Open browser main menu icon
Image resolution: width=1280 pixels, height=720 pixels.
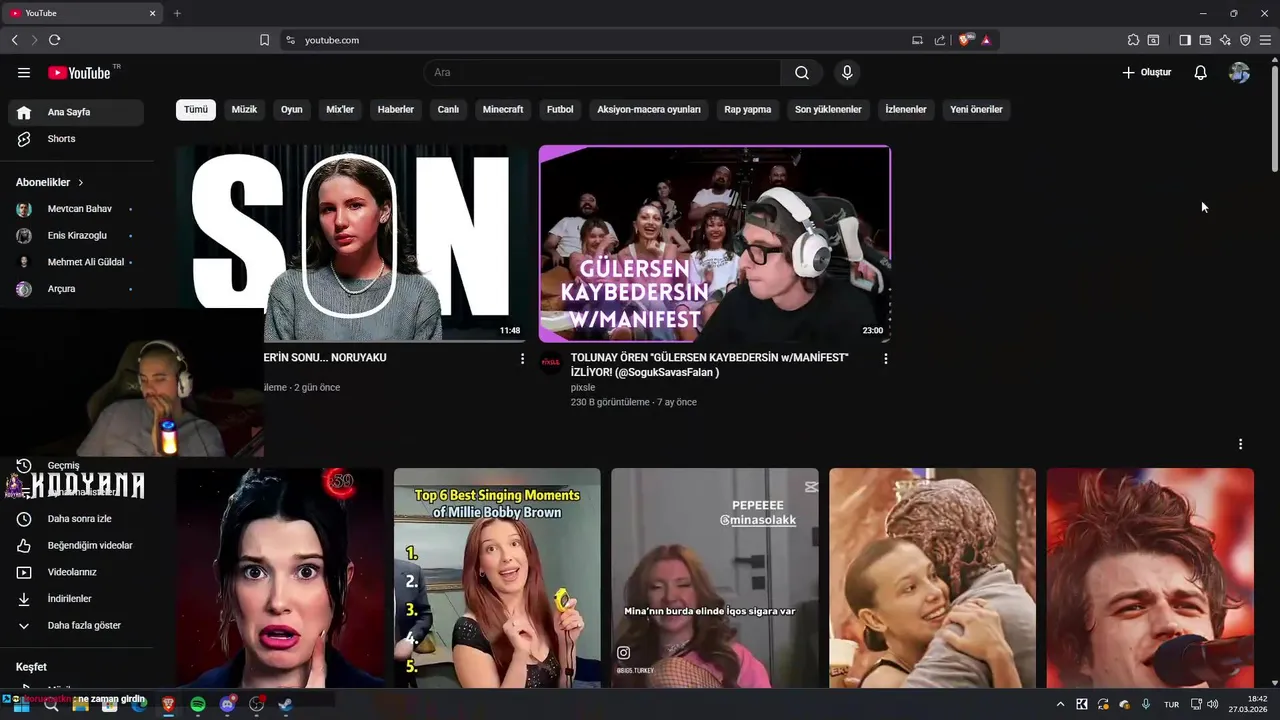pyautogui.click(x=1265, y=40)
